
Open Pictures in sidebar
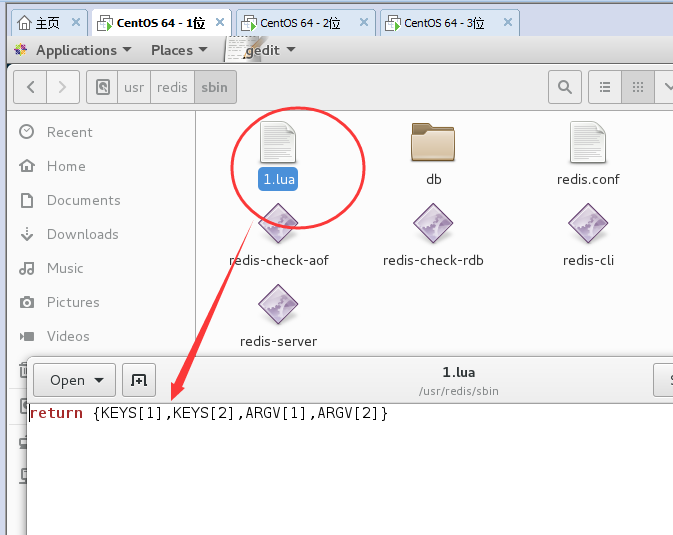(59, 302)
